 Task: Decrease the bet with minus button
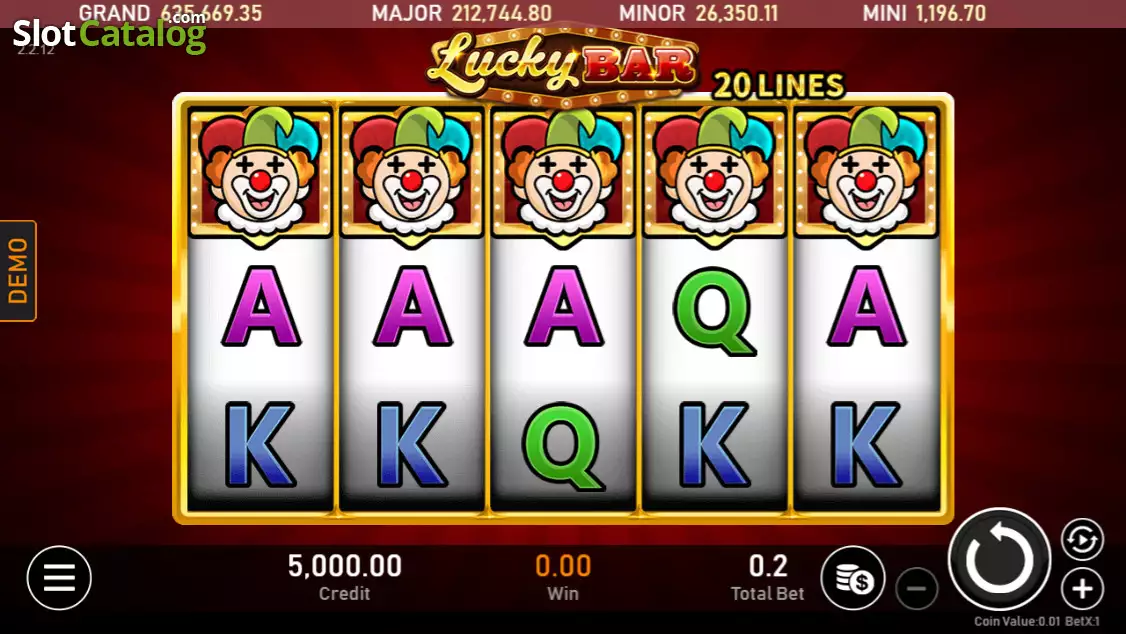click(916, 589)
